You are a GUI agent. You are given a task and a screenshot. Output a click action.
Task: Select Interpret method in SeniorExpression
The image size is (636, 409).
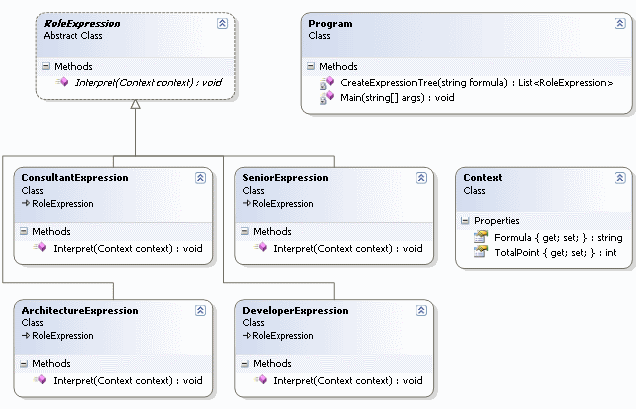click(347, 247)
